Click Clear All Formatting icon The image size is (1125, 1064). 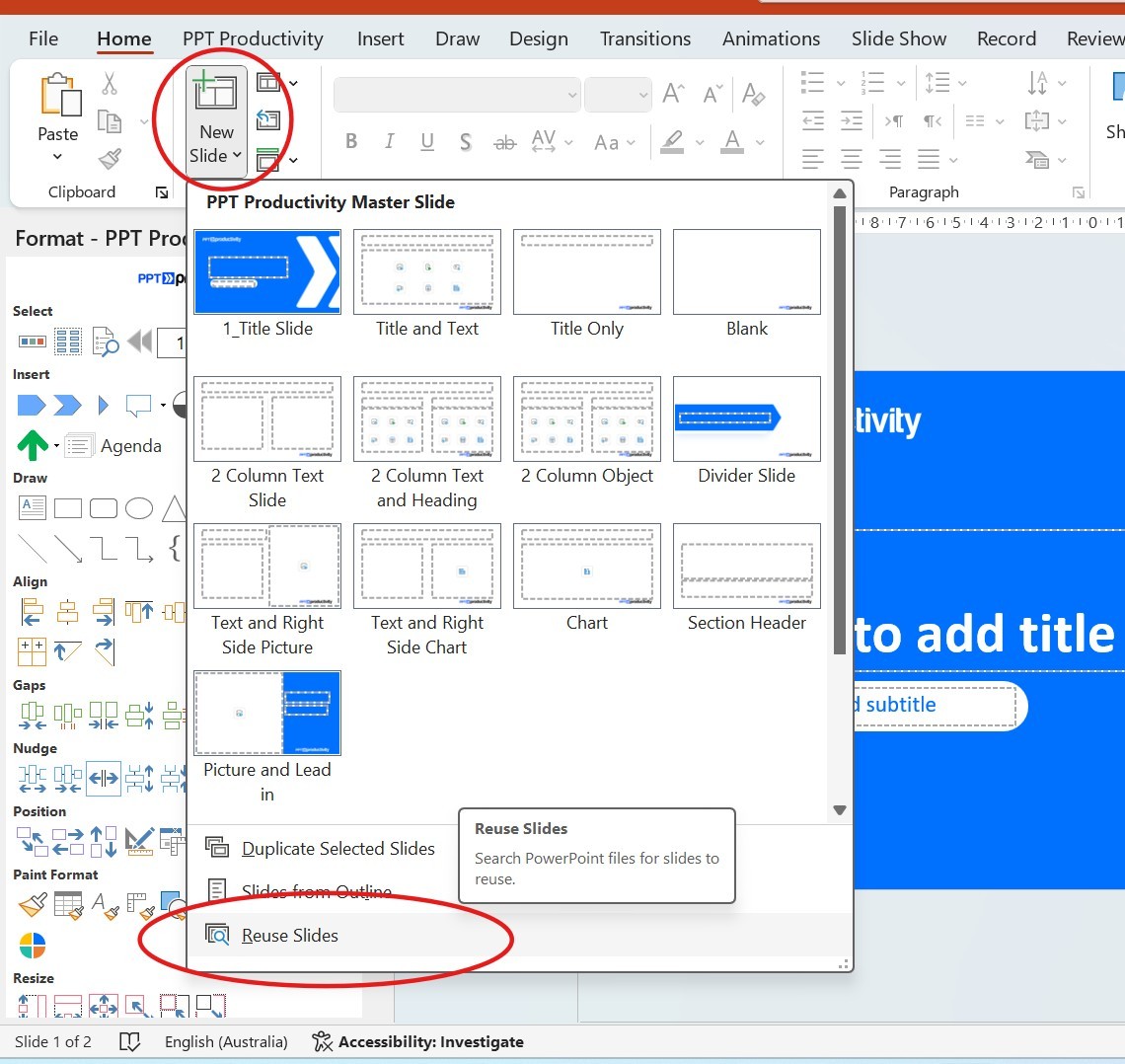(753, 93)
